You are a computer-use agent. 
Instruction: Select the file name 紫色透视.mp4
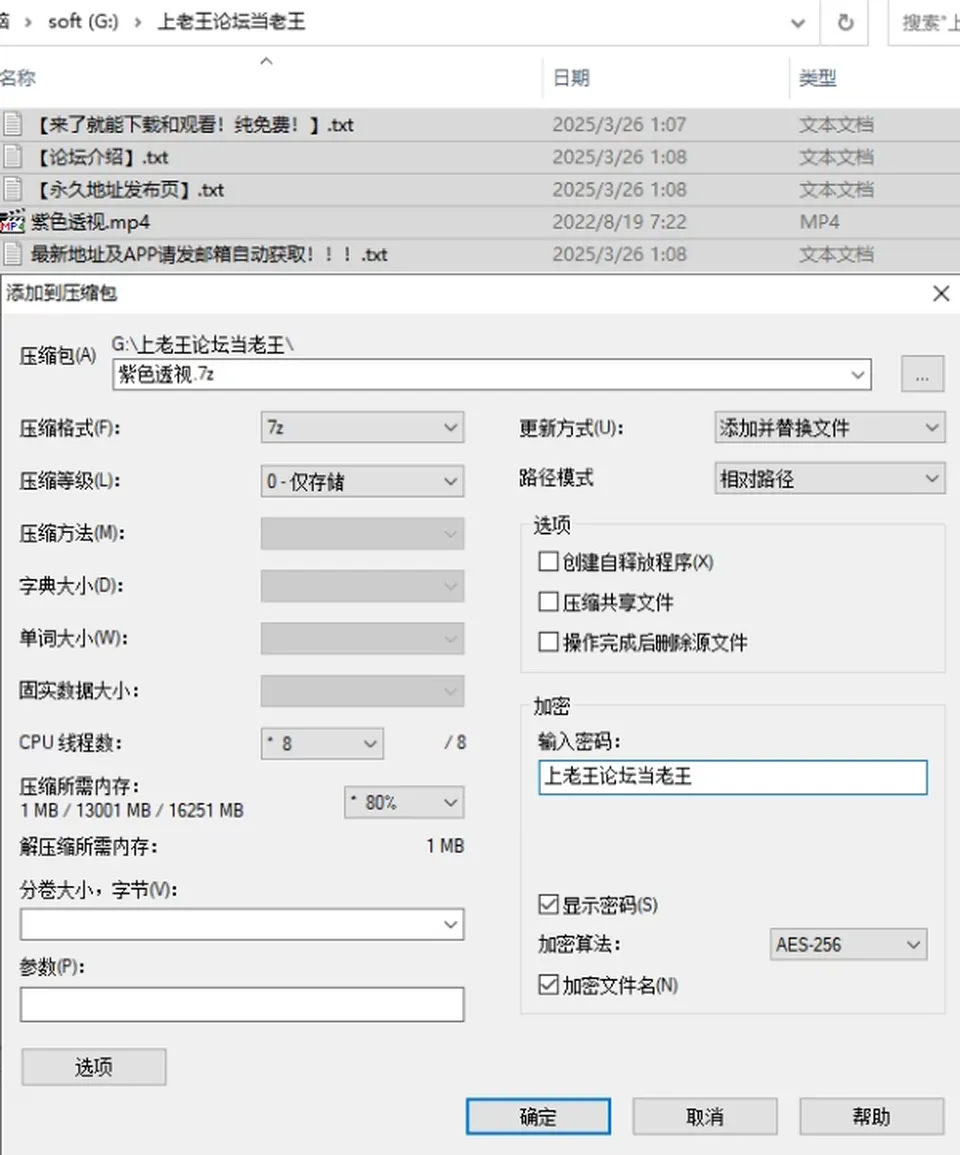(91, 222)
